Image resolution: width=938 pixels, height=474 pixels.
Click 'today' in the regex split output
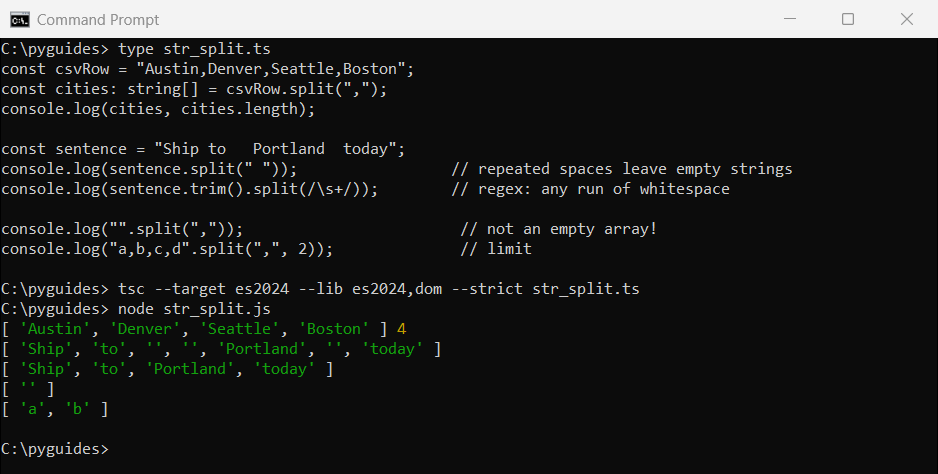click(284, 369)
